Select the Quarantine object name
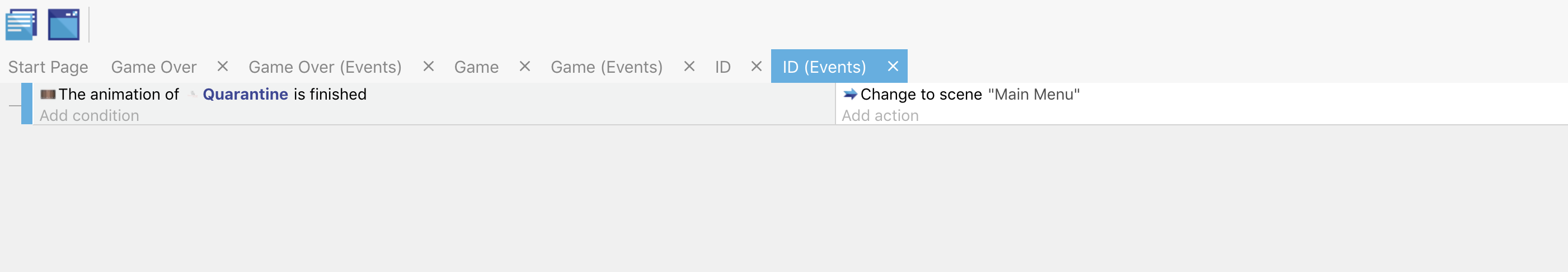 [245, 95]
